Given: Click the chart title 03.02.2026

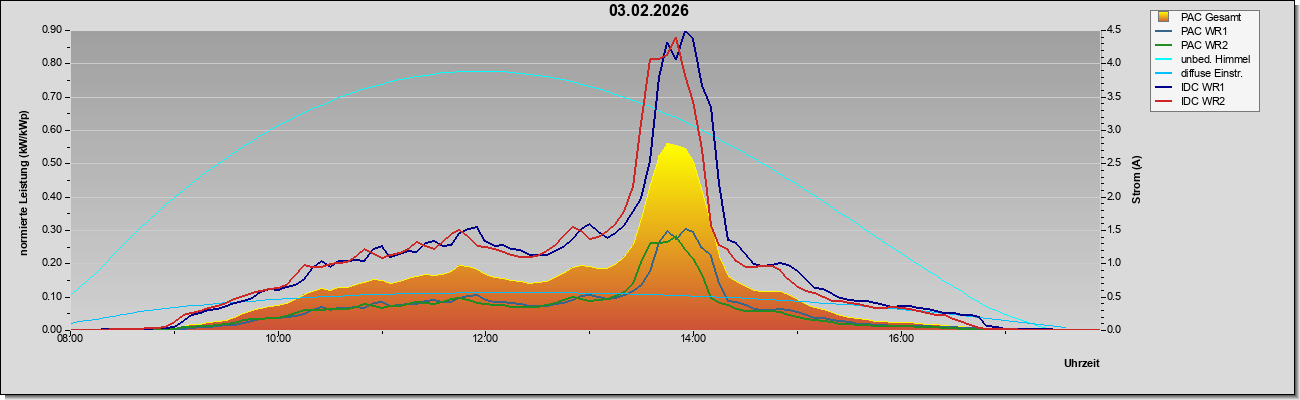Looking at the screenshot, I should 649,11.
